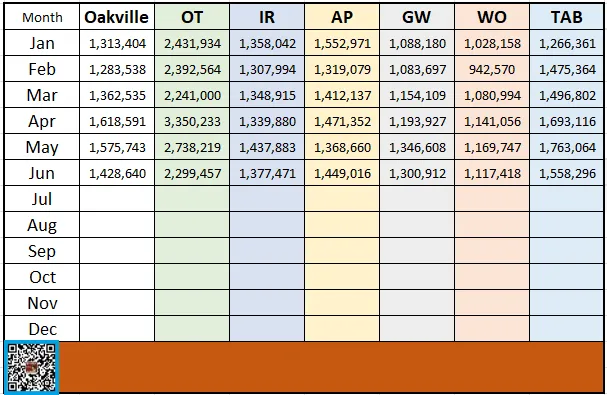The height and width of the screenshot is (395, 607).
Task: Click the WO February value 942,570
Action: tap(492, 69)
